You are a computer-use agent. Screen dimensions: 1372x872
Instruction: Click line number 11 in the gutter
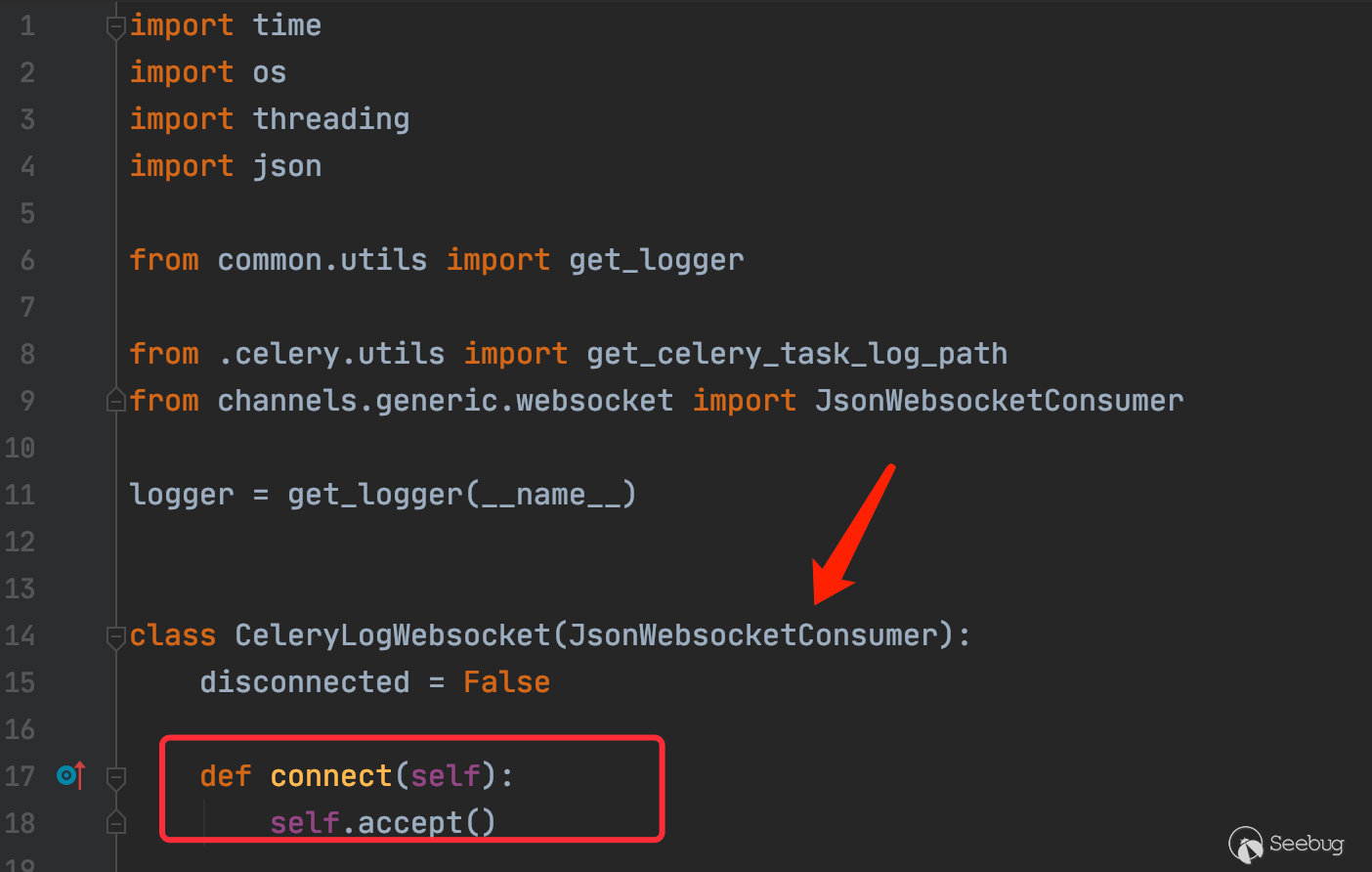click(x=21, y=495)
